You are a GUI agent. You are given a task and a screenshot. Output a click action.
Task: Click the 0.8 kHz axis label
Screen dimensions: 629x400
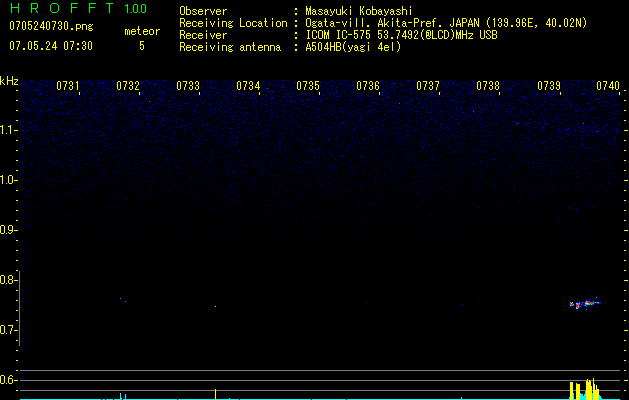[8, 280]
